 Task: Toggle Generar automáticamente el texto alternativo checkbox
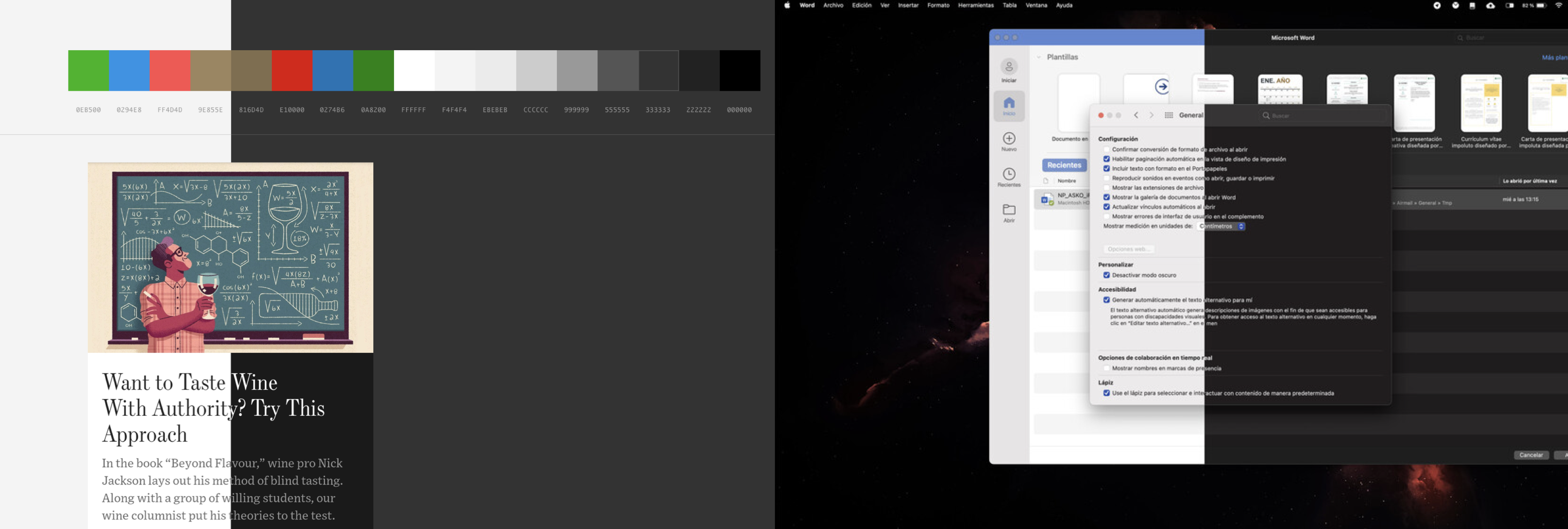coord(1107,300)
